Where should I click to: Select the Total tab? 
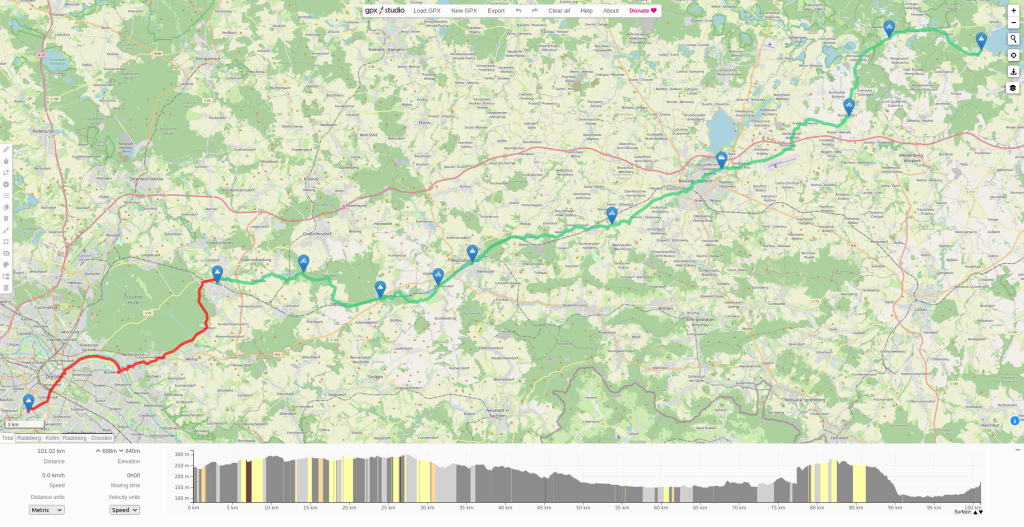tap(7, 438)
